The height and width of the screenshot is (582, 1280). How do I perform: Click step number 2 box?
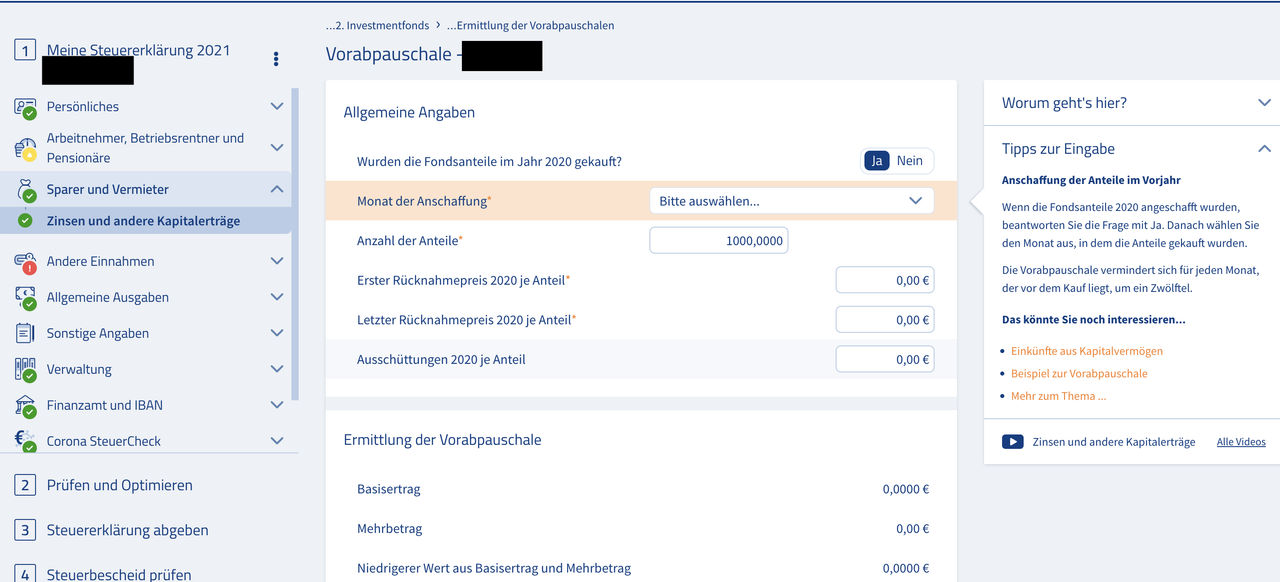25,485
